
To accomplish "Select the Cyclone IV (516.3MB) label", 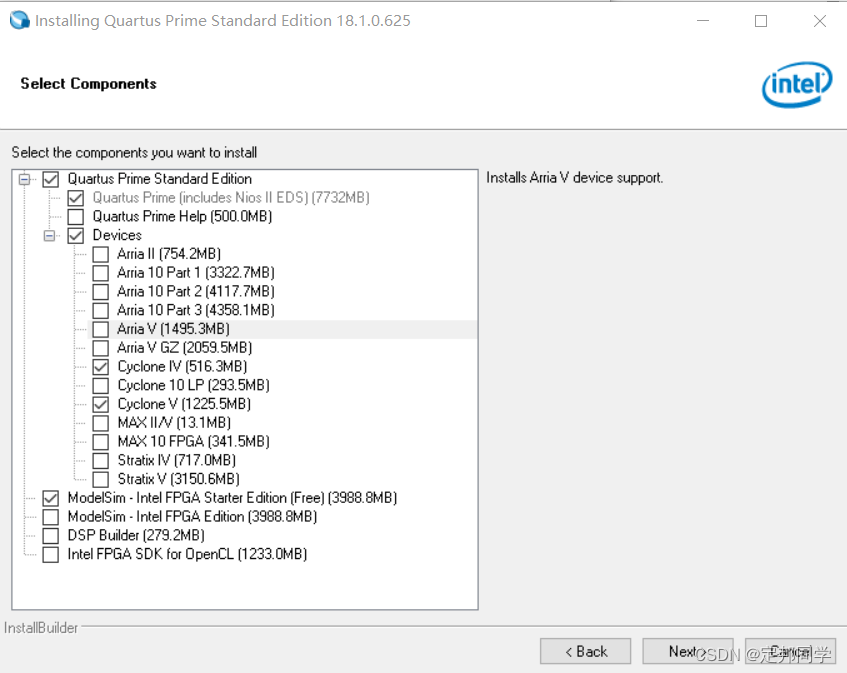I will point(182,367).
